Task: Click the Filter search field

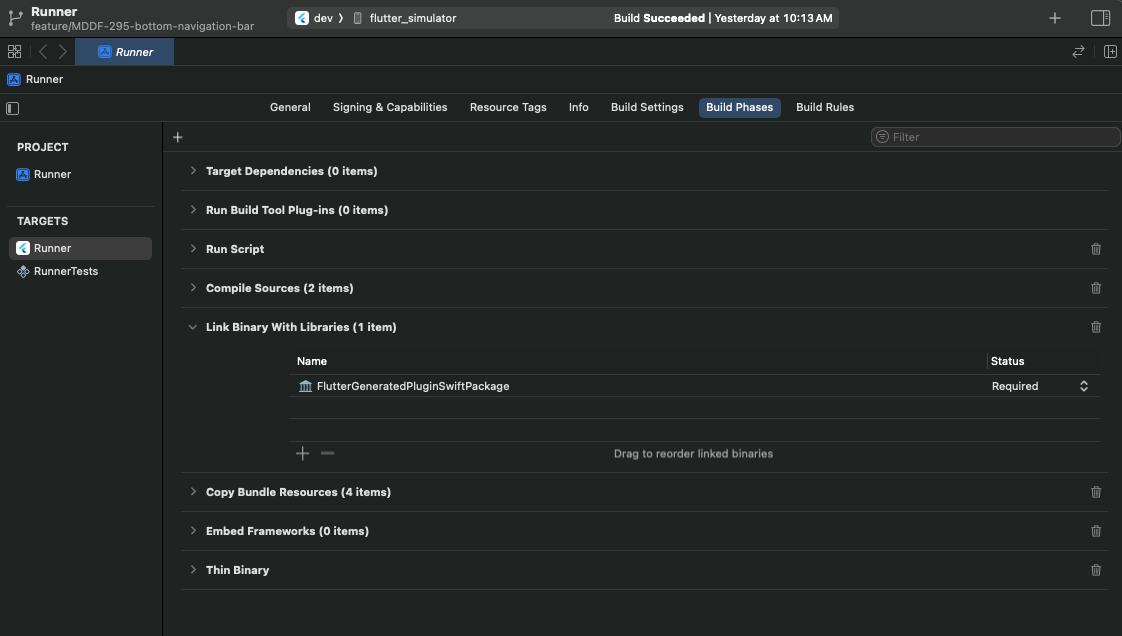Action: click(x=995, y=137)
